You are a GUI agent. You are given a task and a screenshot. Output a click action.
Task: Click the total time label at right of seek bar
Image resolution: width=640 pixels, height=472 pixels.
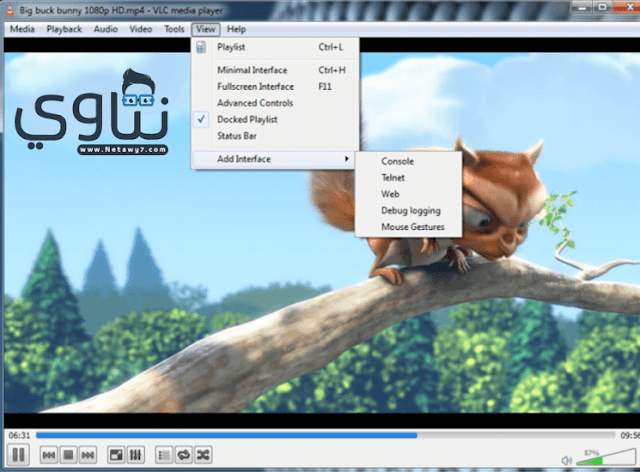click(x=630, y=436)
